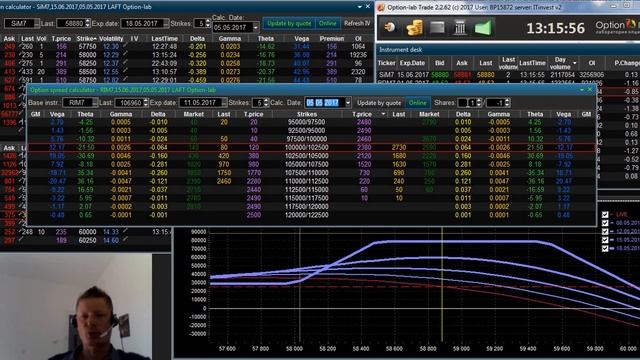Viewport: 640px width, 360px height.
Task: Select the 95000/97500 strikes row
Action: 311,122
